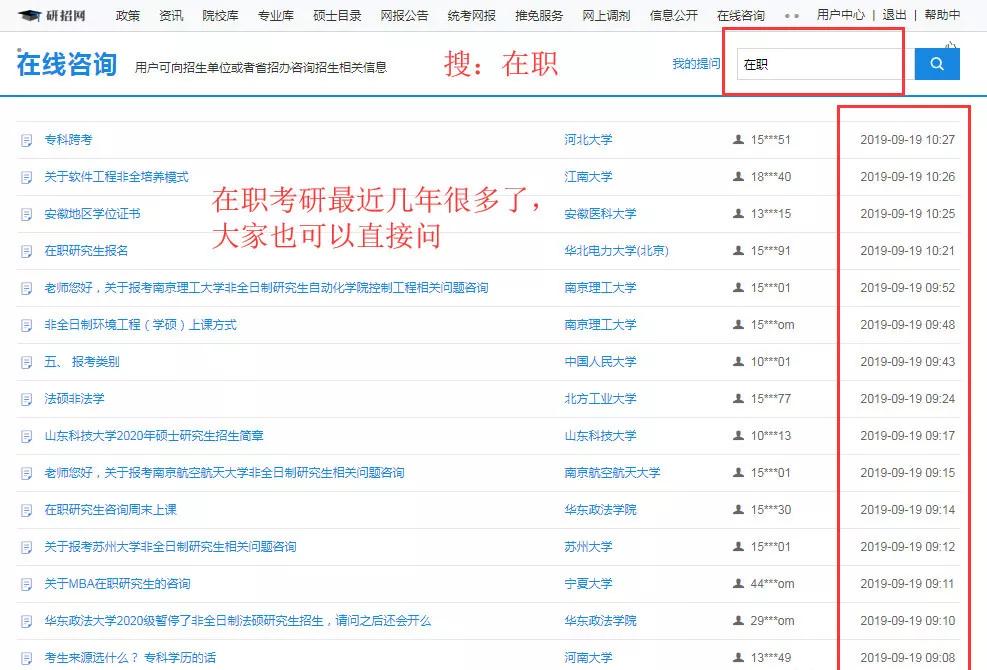Click user icon next to 15***51

tap(738, 139)
